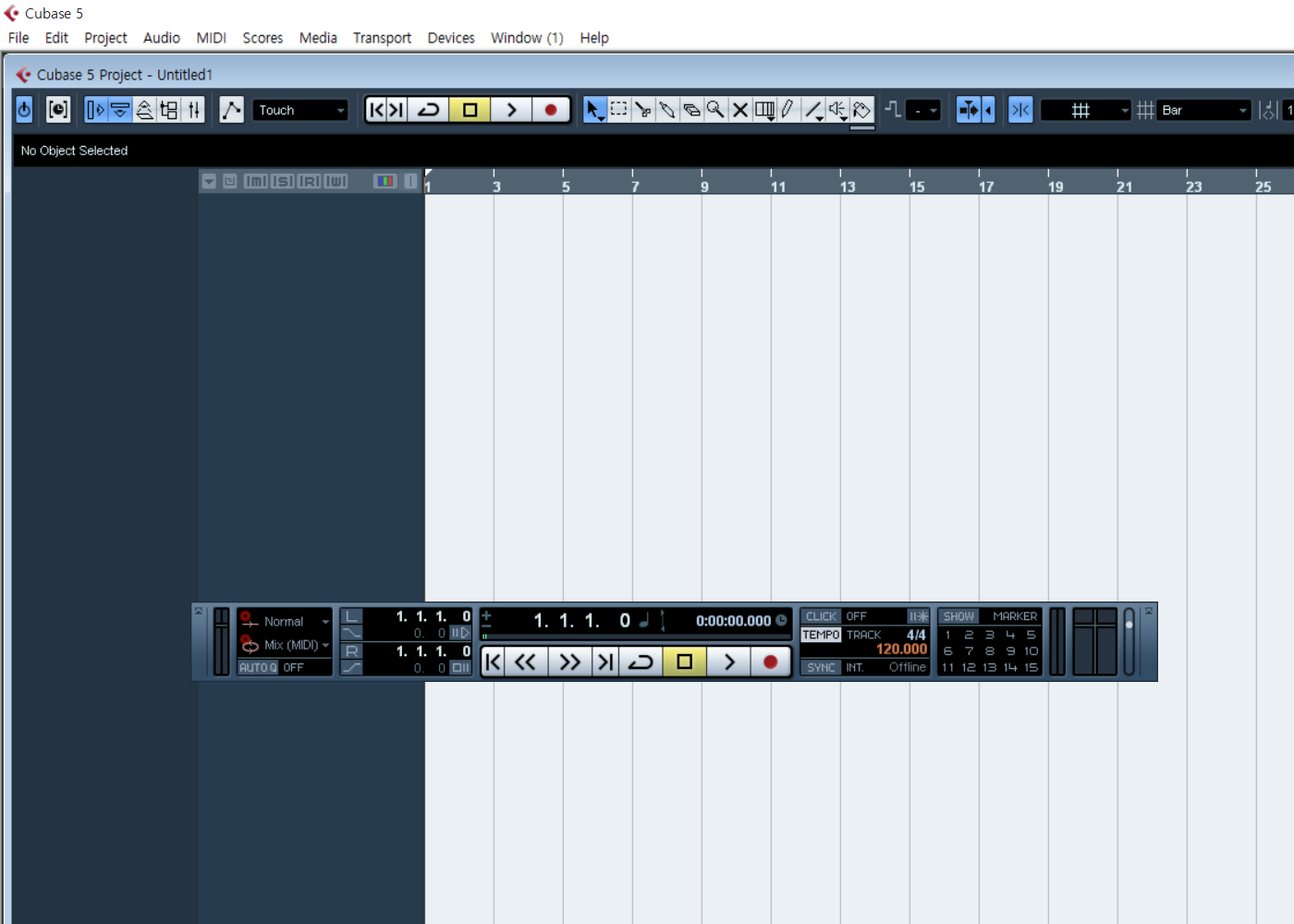Toggle the TEMPO track button

click(x=821, y=635)
